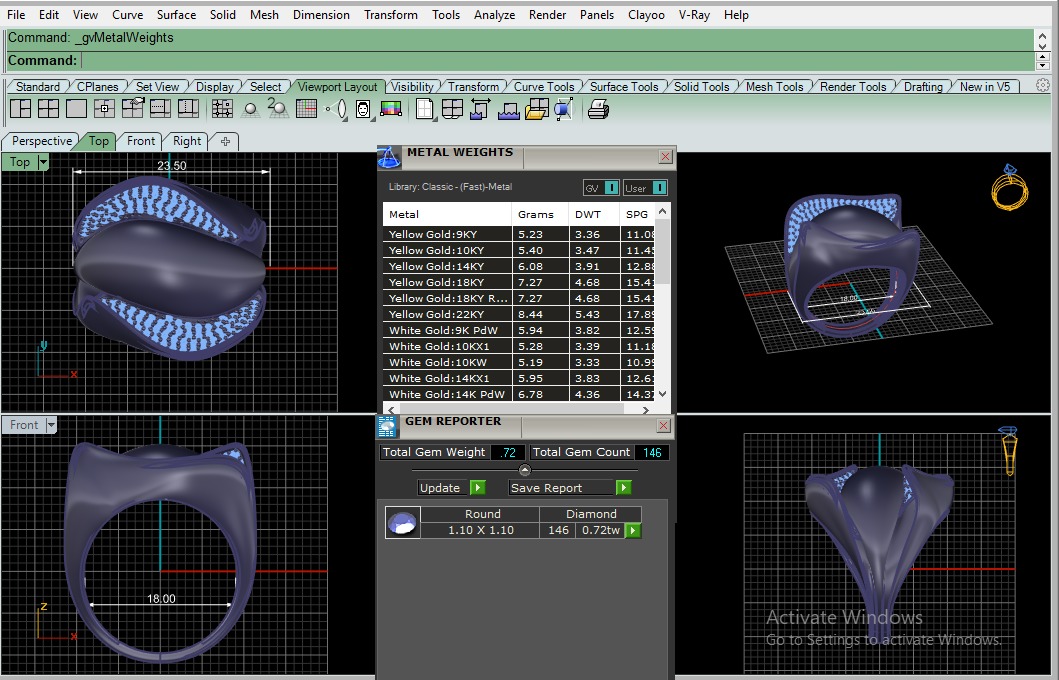The width and height of the screenshot is (1059, 680).
Task: Click the Update button in Gem Reporter
Action: click(x=440, y=488)
